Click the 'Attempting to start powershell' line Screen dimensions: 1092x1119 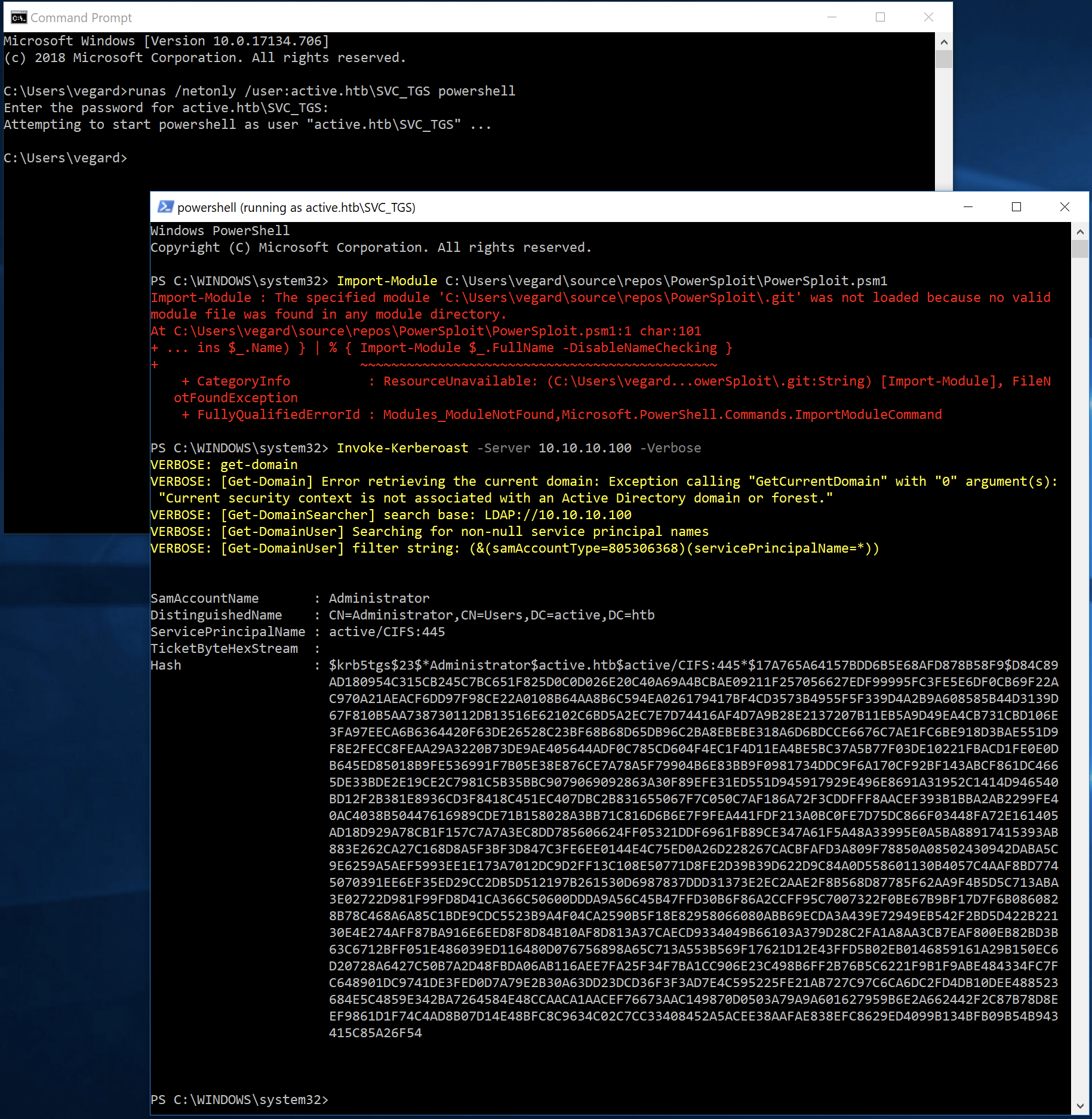pyautogui.click(x=247, y=125)
